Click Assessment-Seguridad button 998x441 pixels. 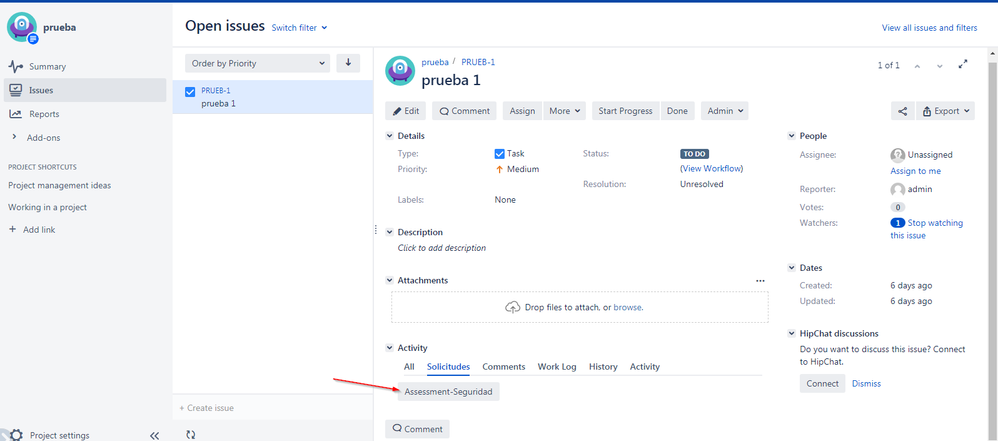(x=449, y=392)
